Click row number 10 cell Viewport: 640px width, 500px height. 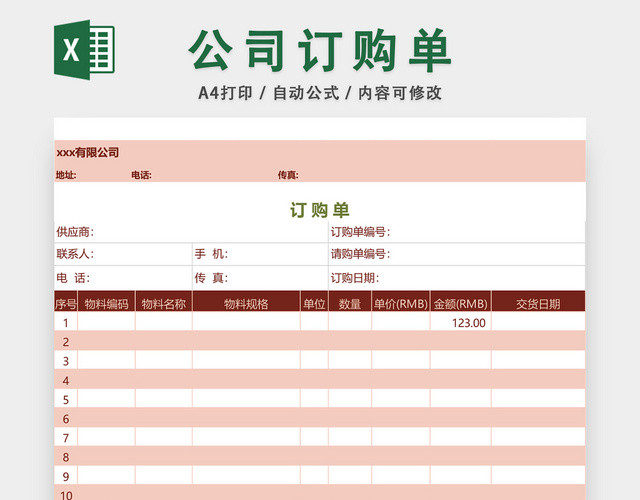coord(66,493)
